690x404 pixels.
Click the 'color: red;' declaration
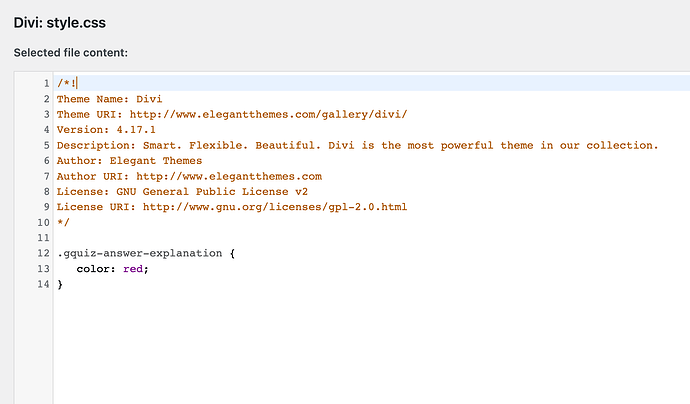click(113, 268)
